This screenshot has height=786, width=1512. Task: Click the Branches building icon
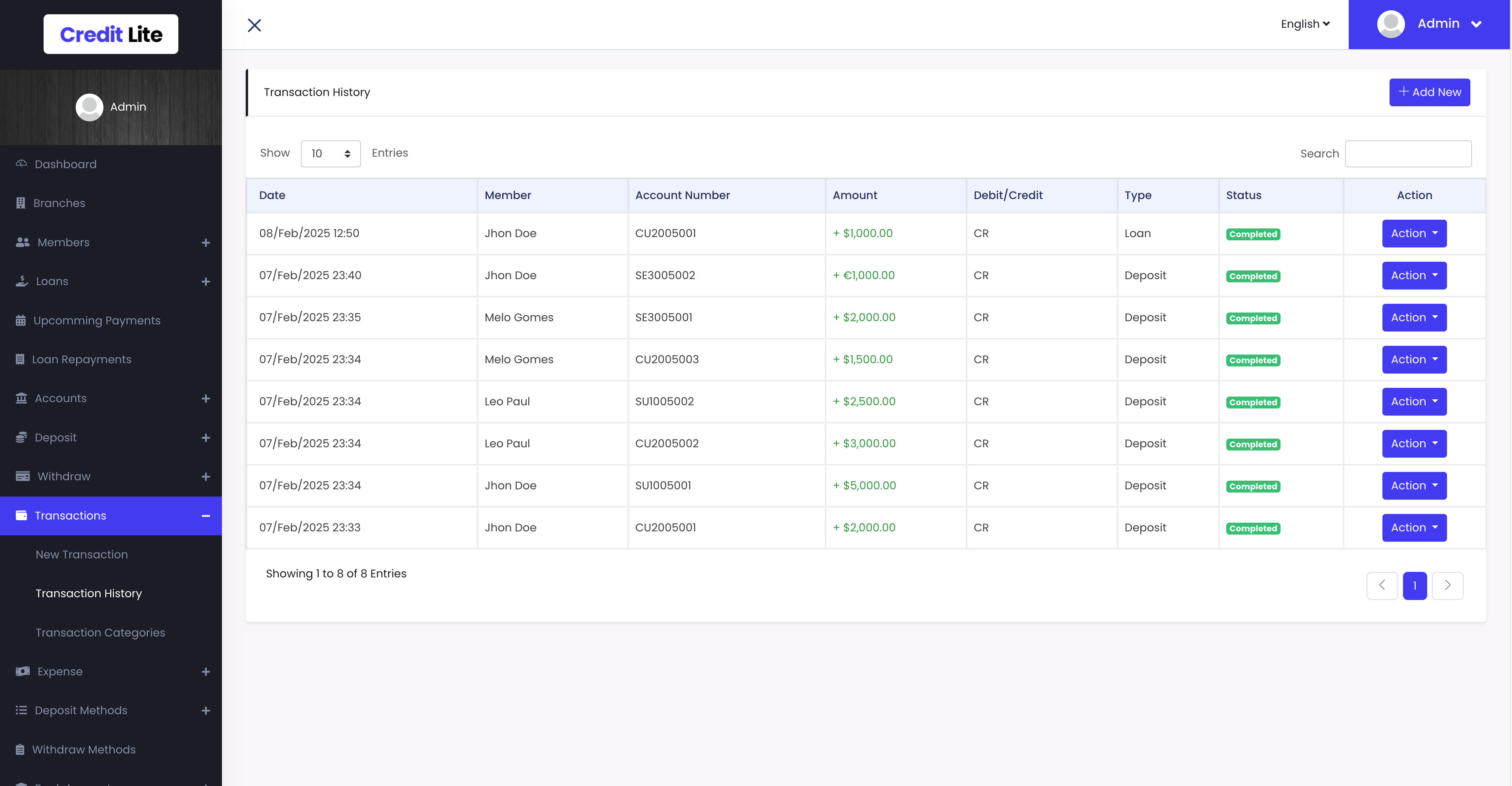pos(21,203)
